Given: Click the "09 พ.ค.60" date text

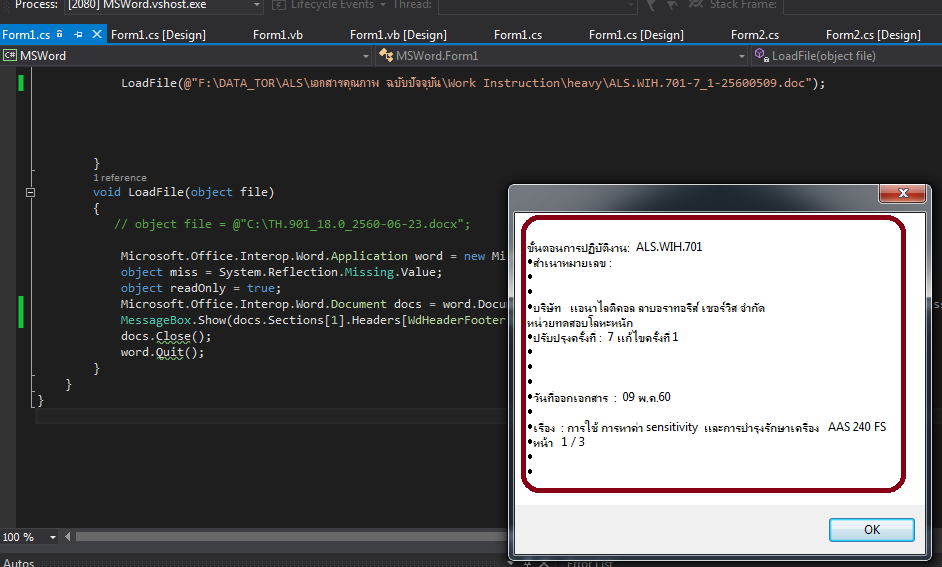Looking at the screenshot, I should [x=646, y=397].
